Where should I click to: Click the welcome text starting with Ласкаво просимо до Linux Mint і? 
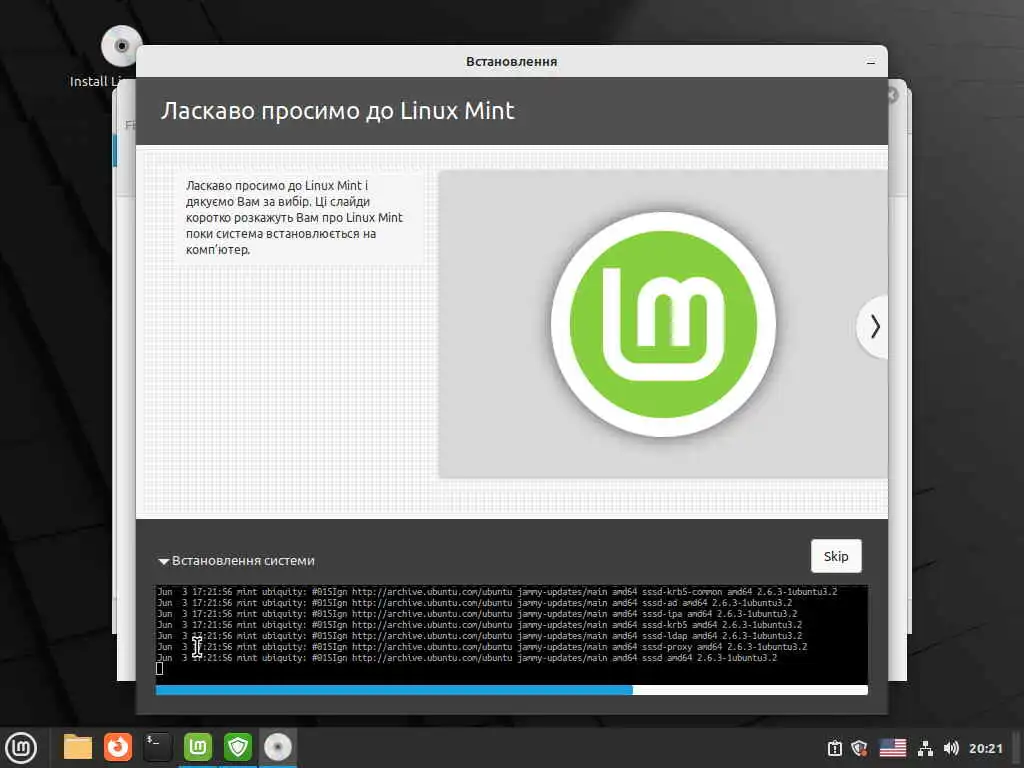click(294, 217)
